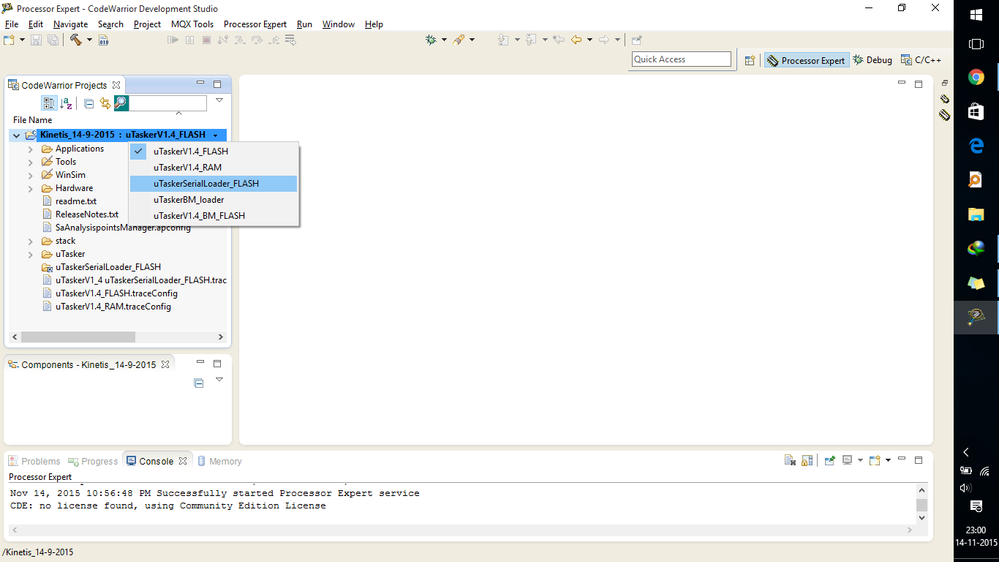999x562 pixels.
Task: Pin the console
Action: pyautogui.click(x=830, y=460)
